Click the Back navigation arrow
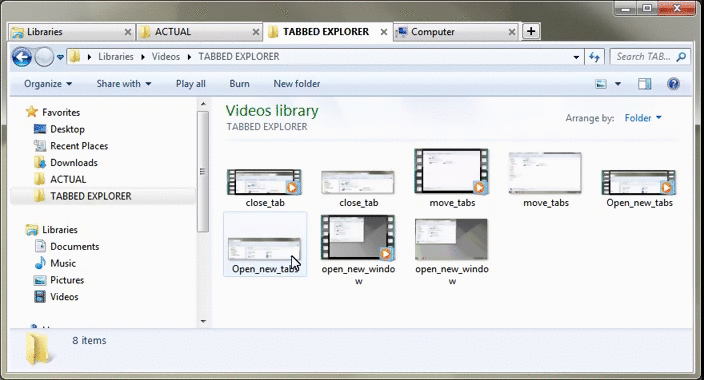This screenshot has height=380, width=704. [22, 57]
